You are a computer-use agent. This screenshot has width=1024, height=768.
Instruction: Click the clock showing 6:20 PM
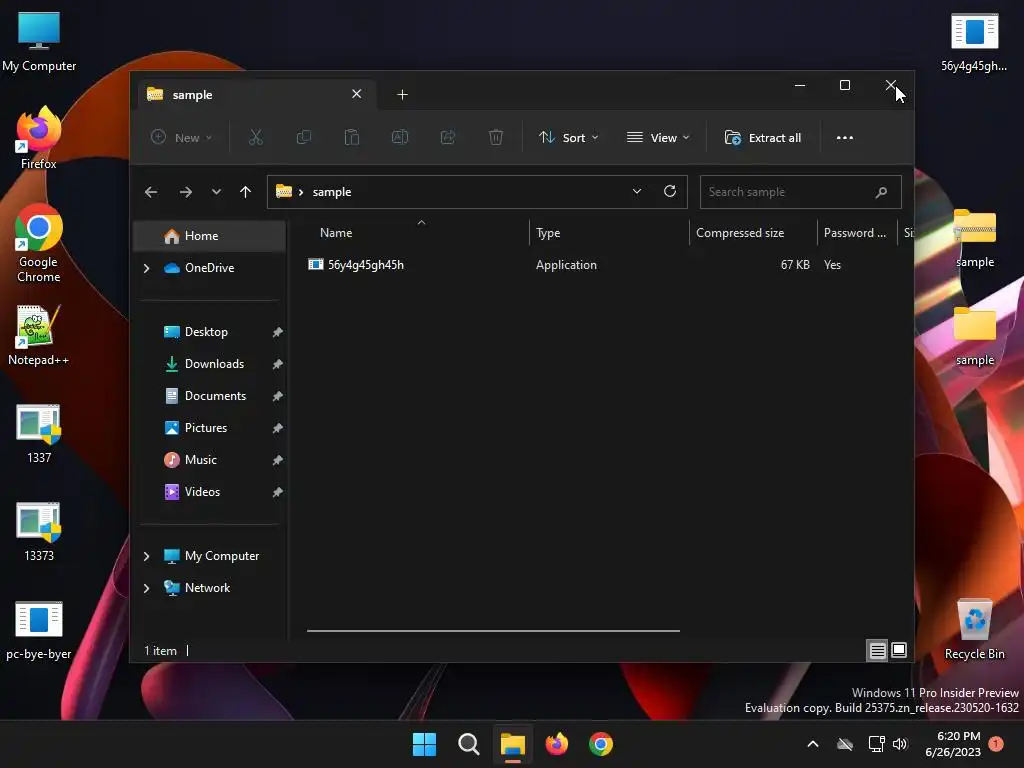[953, 744]
